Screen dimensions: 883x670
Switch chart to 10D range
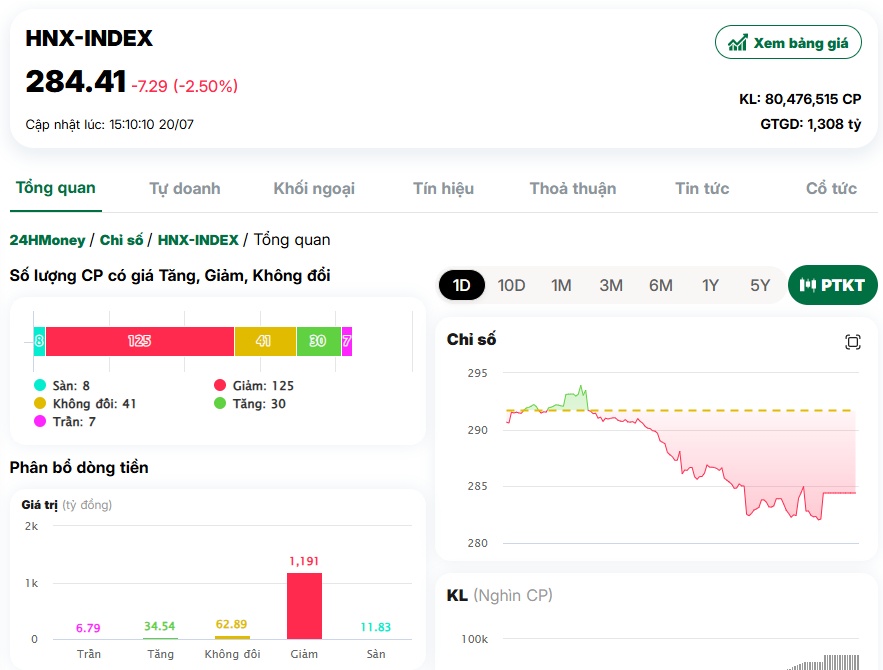coord(511,285)
